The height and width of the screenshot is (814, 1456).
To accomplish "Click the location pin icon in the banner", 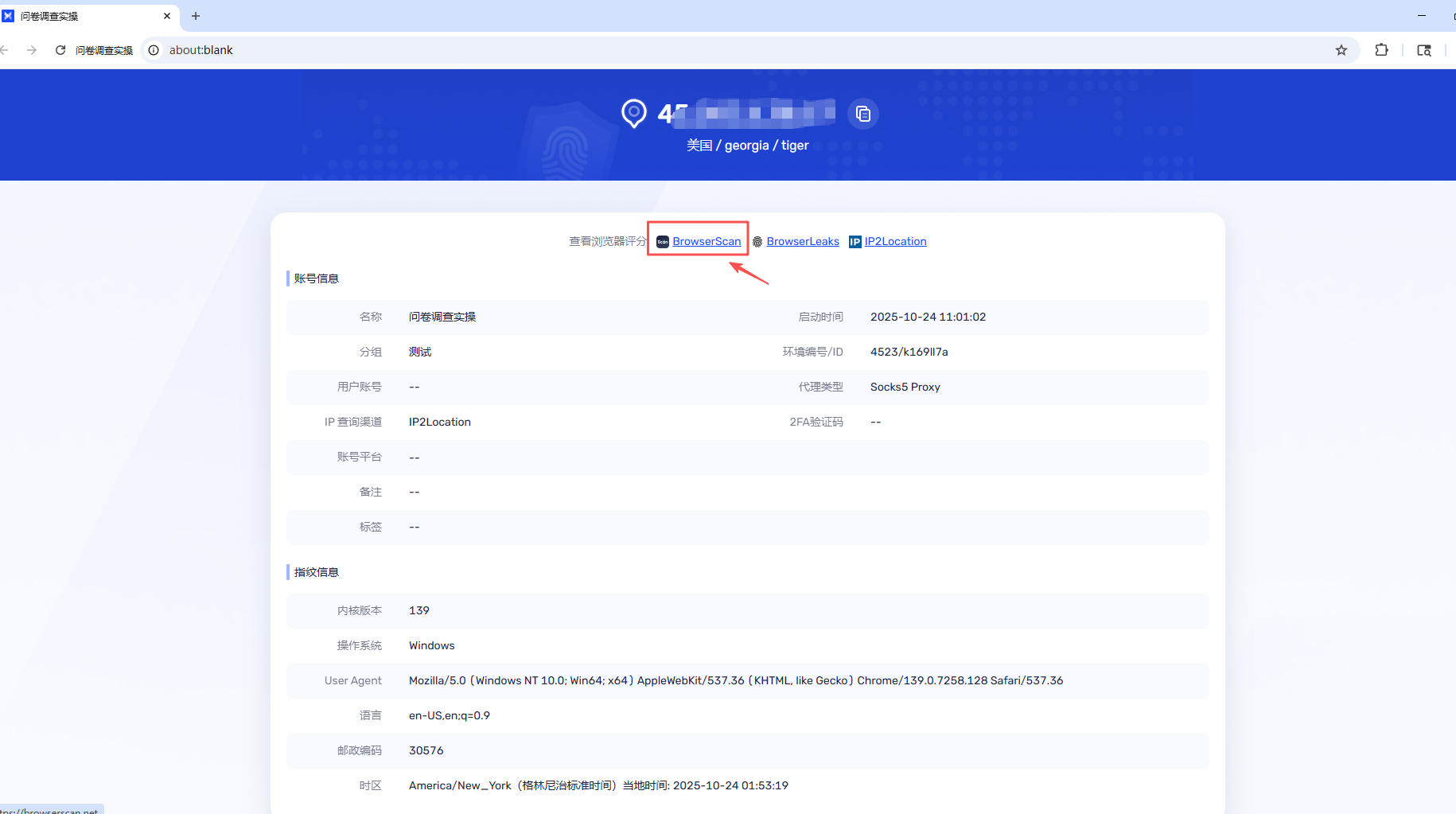I will click(634, 113).
